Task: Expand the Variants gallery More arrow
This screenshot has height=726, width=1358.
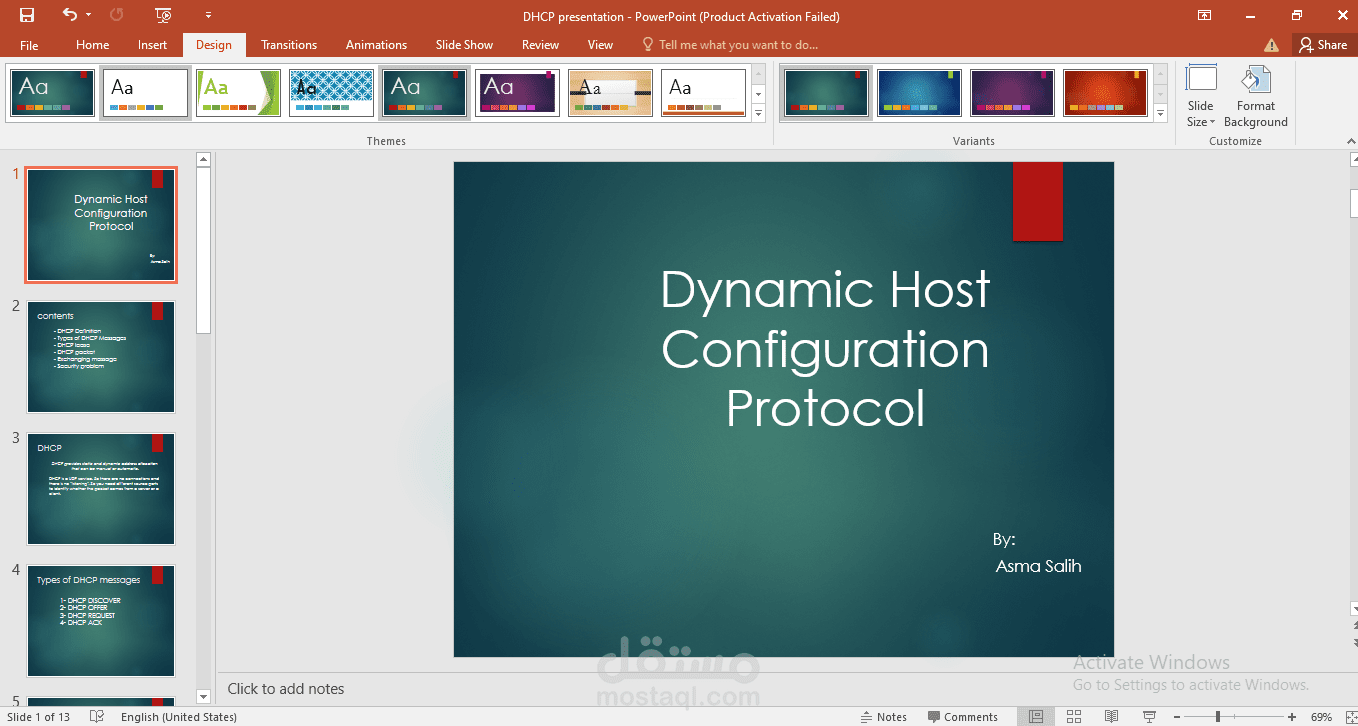Action: point(1160,114)
